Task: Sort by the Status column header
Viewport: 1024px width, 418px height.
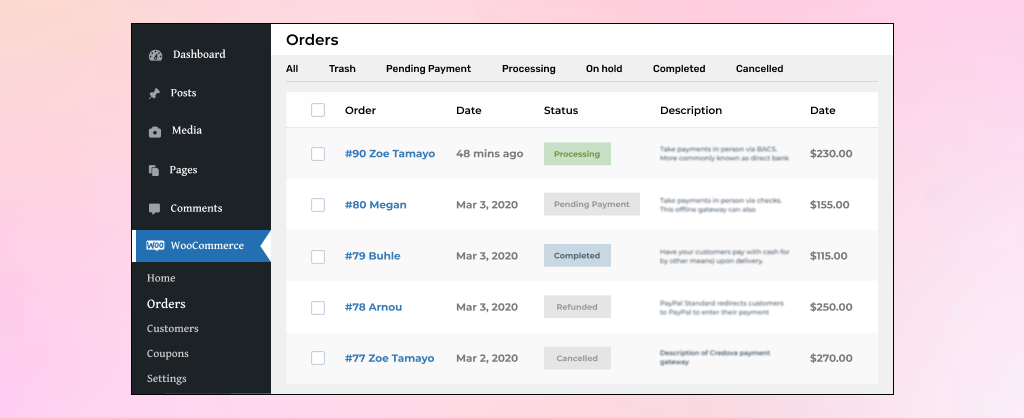Action: (561, 110)
